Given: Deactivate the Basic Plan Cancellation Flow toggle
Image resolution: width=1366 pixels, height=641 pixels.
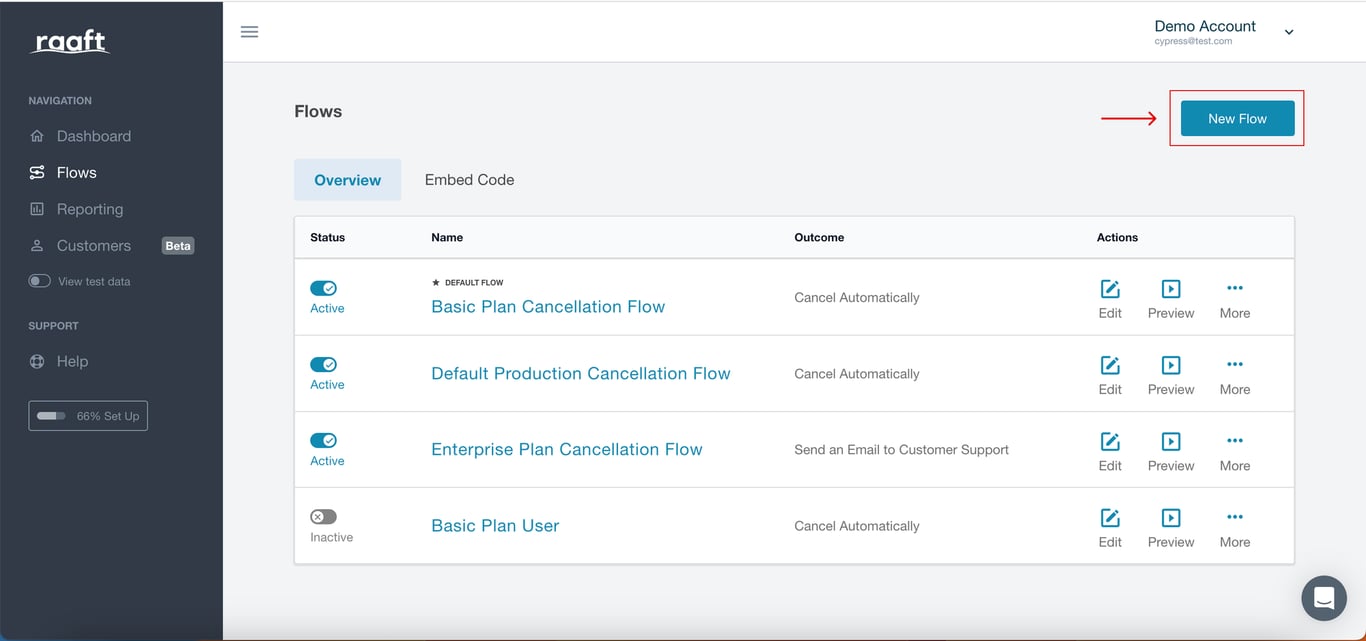Looking at the screenshot, I should [x=323, y=288].
